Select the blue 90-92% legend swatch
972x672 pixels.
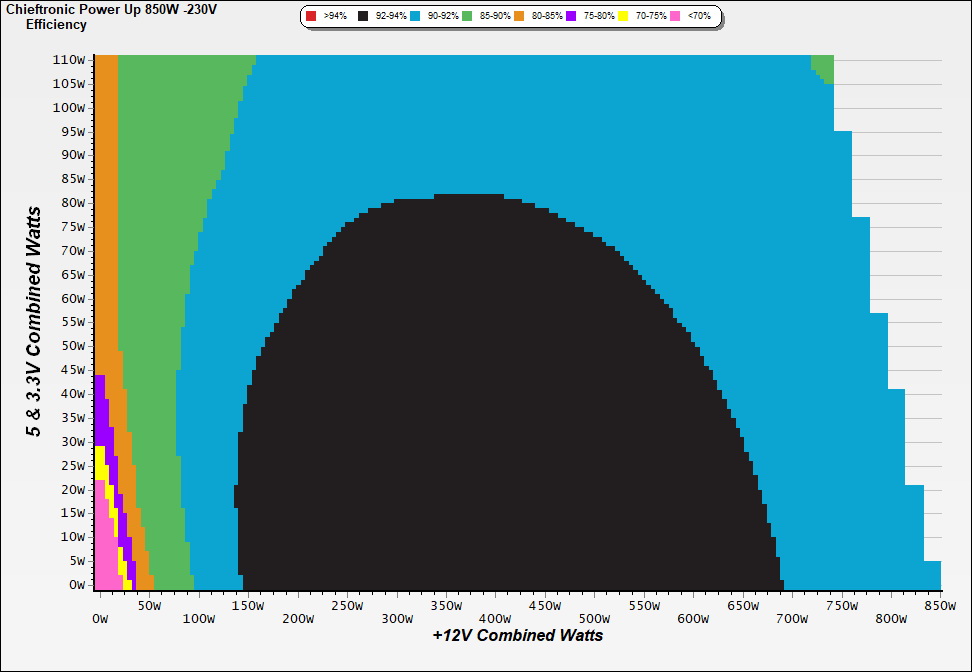415,17
